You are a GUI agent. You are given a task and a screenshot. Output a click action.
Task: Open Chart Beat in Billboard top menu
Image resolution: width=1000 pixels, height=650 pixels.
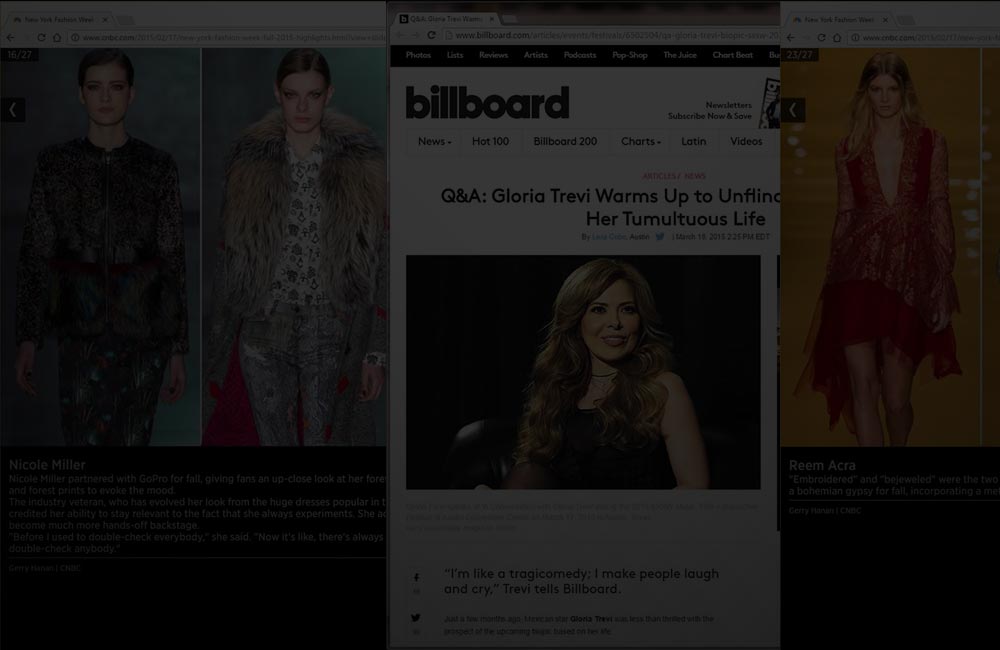click(733, 55)
